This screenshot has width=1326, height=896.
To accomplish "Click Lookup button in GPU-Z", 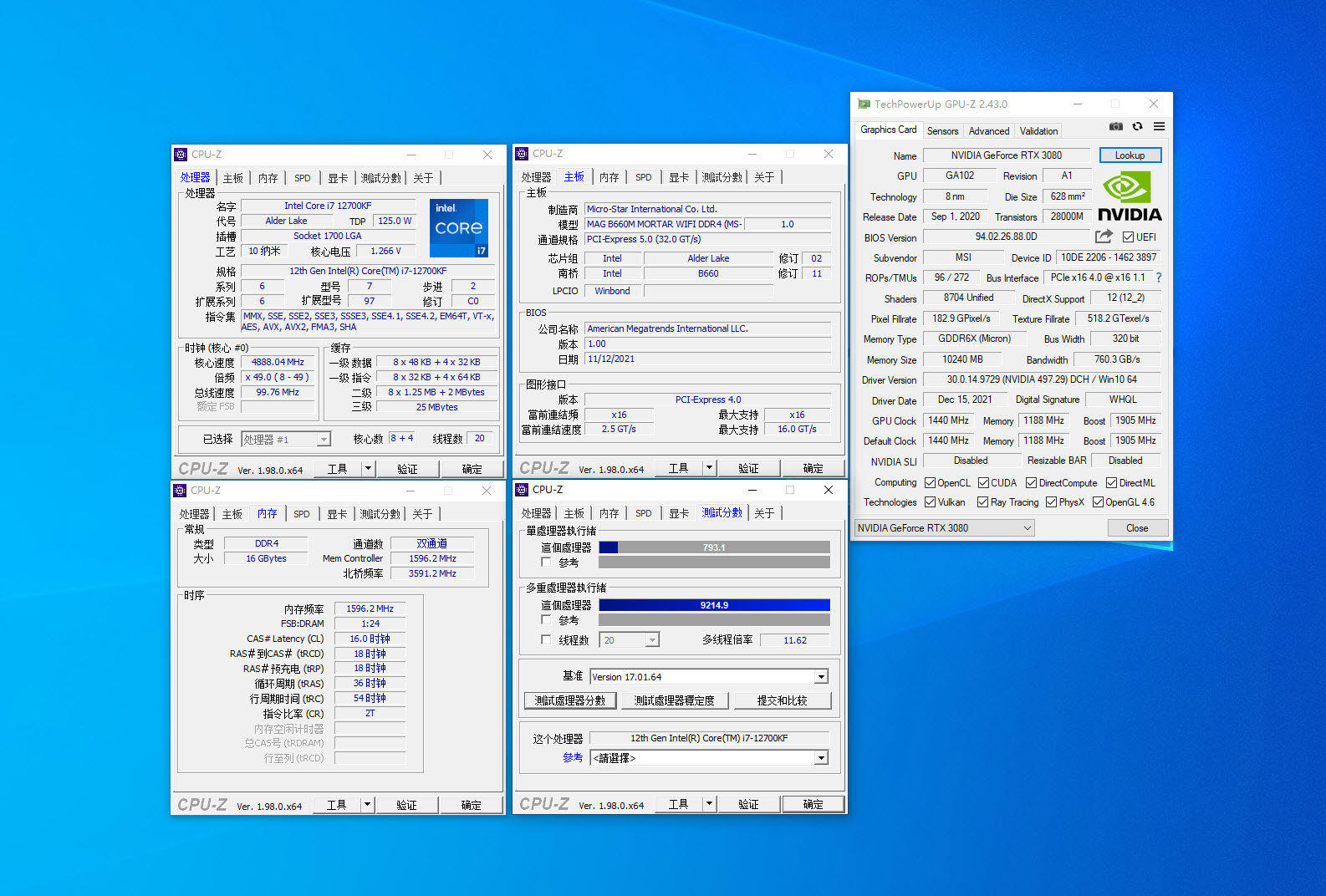I will pyautogui.click(x=1130, y=155).
